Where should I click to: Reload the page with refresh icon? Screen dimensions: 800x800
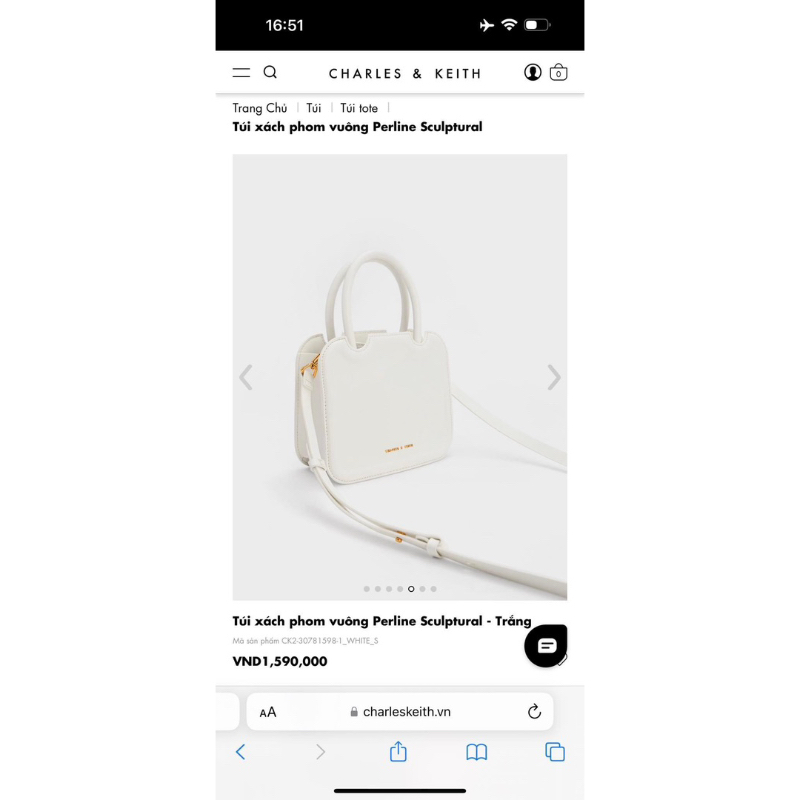534,711
